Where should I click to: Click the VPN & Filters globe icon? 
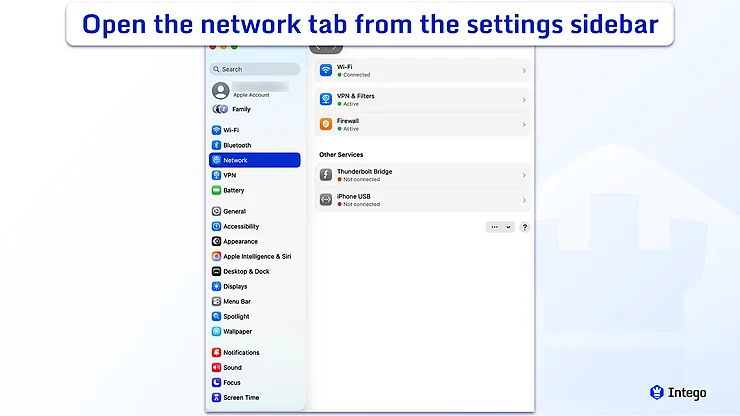click(326, 99)
